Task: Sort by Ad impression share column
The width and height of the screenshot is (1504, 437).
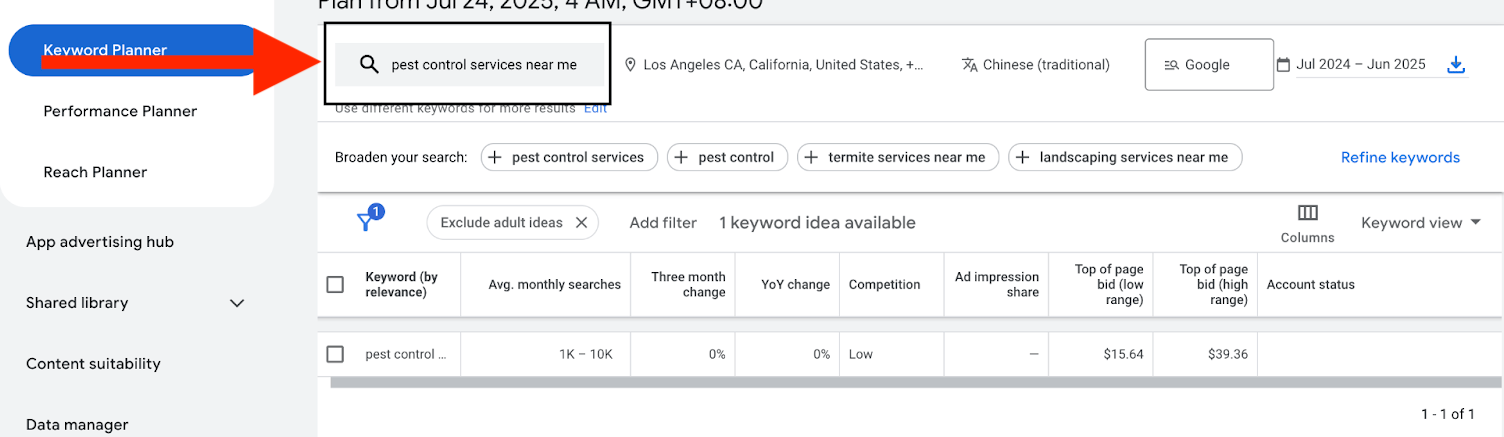Action: (x=996, y=285)
